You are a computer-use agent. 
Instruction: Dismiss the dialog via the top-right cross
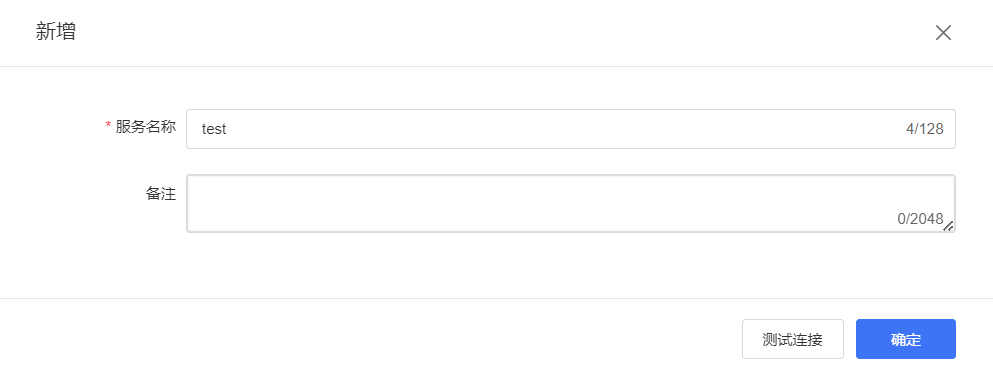[x=943, y=33]
